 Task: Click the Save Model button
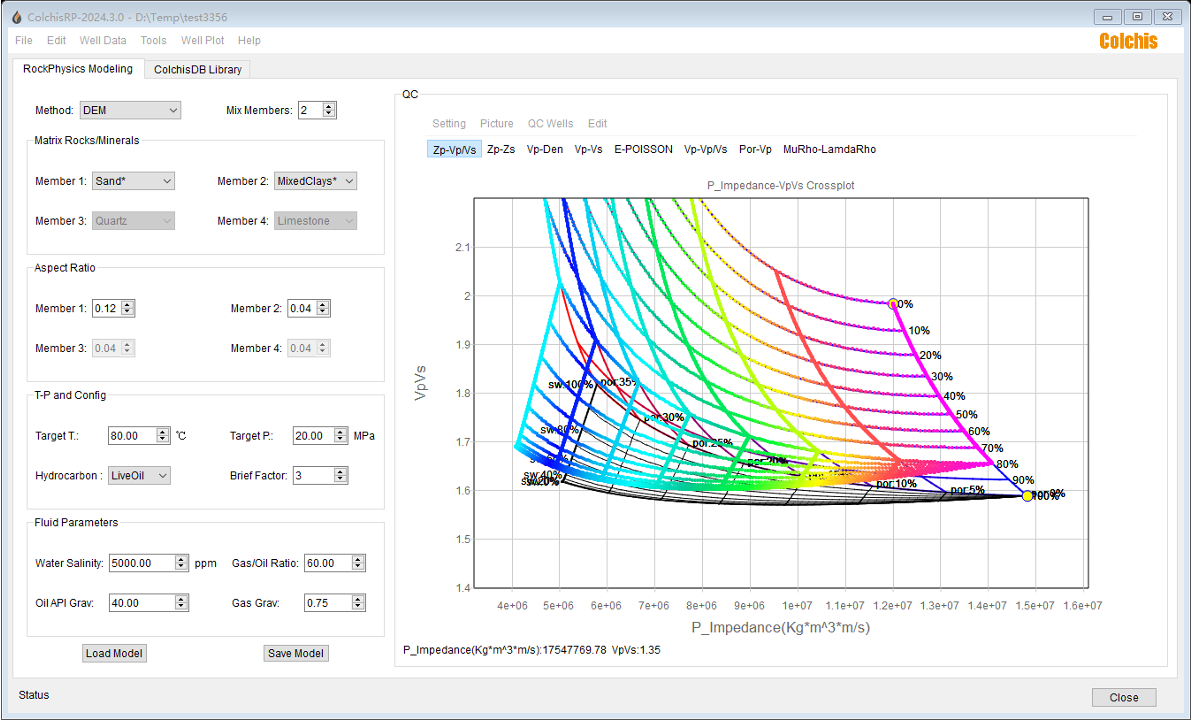coord(296,653)
